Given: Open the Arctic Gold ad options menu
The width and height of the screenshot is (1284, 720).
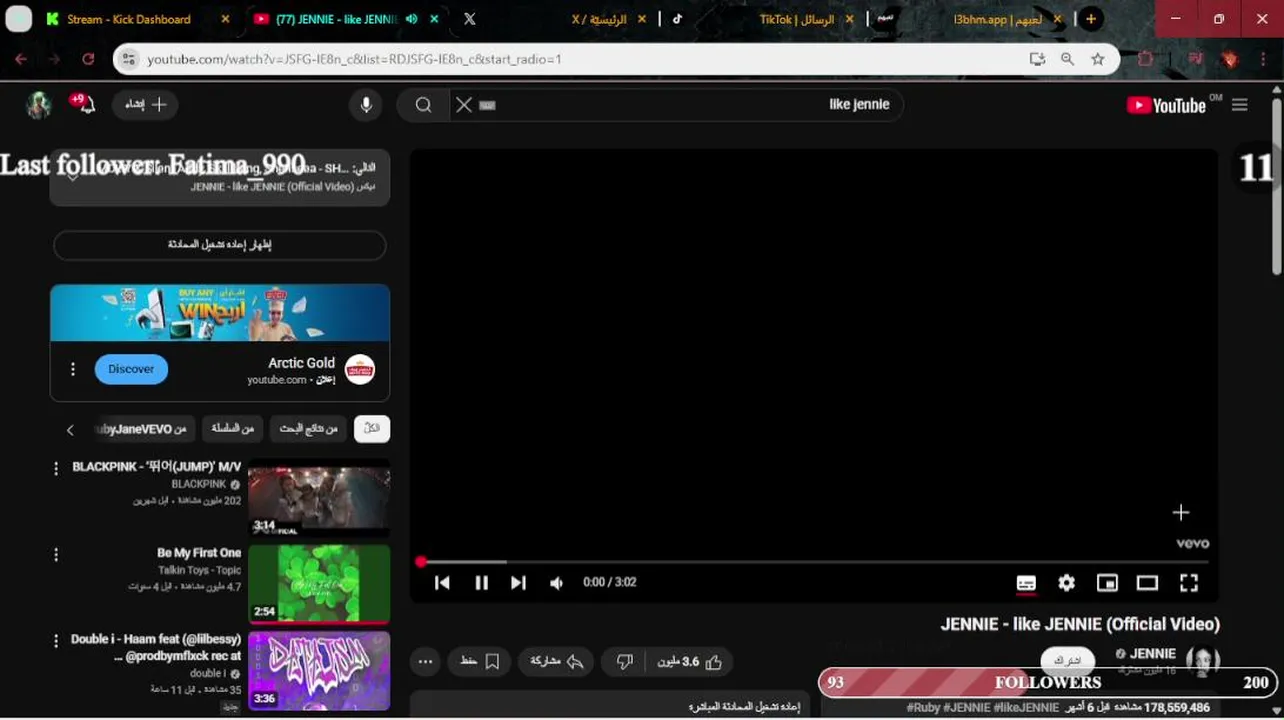Looking at the screenshot, I should [x=72, y=369].
